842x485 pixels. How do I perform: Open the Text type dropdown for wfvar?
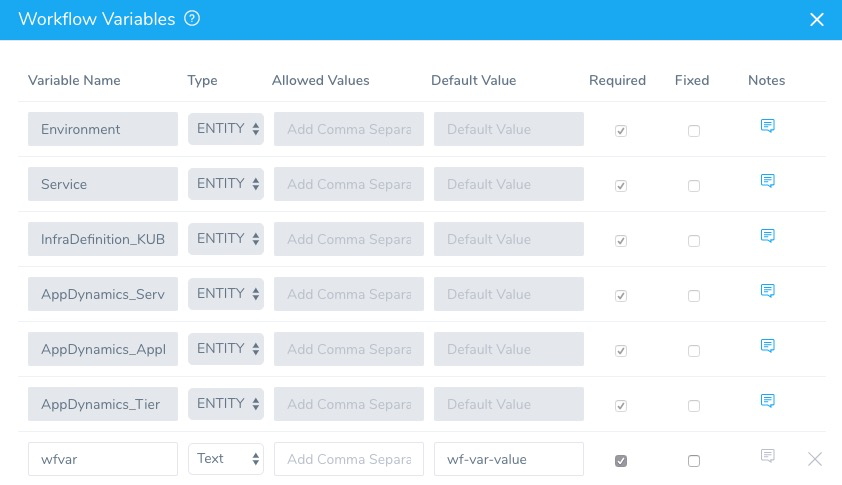(x=226, y=459)
